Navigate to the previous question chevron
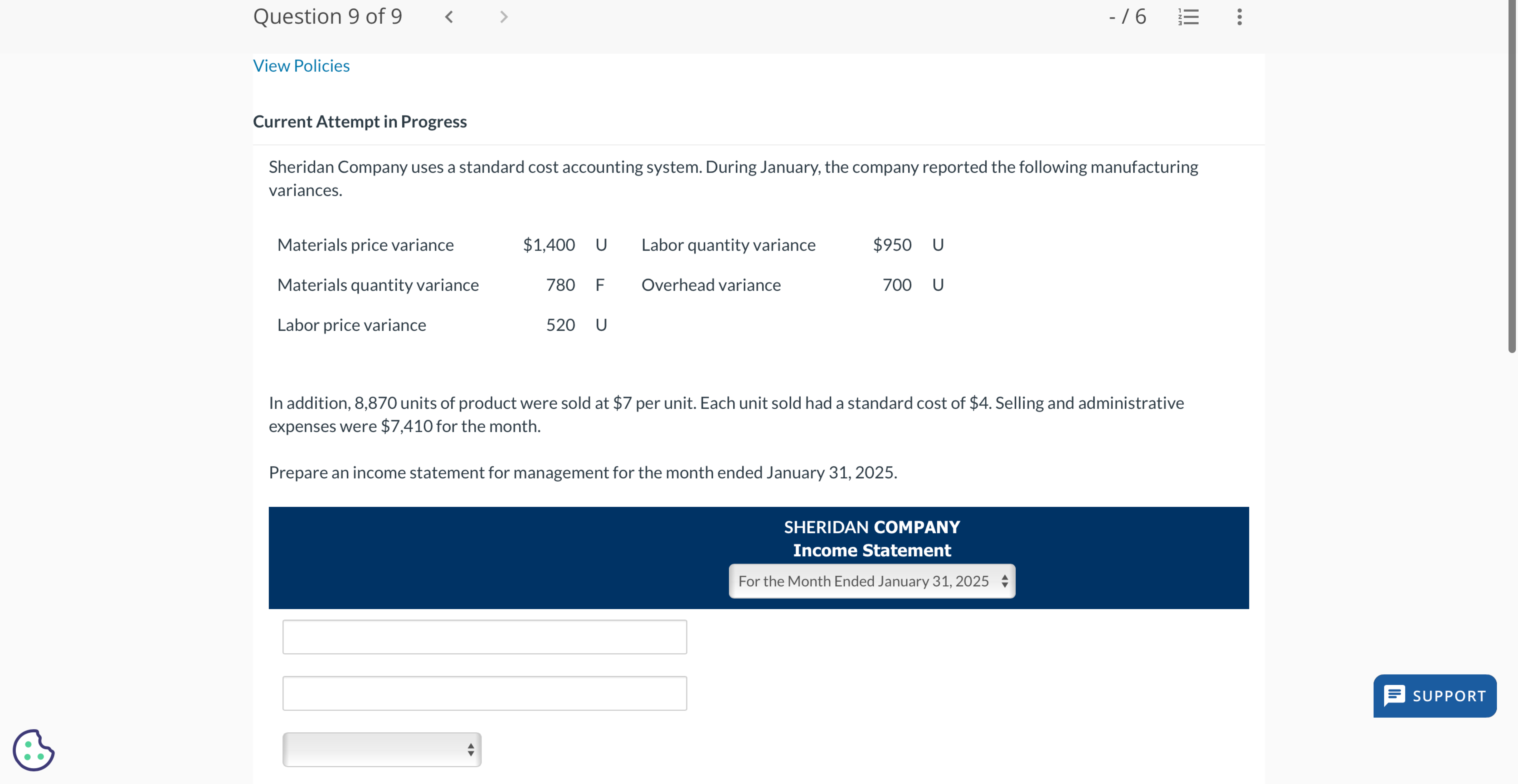The height and width of the screenshot is (784, 1518). (x=449, y=17)
